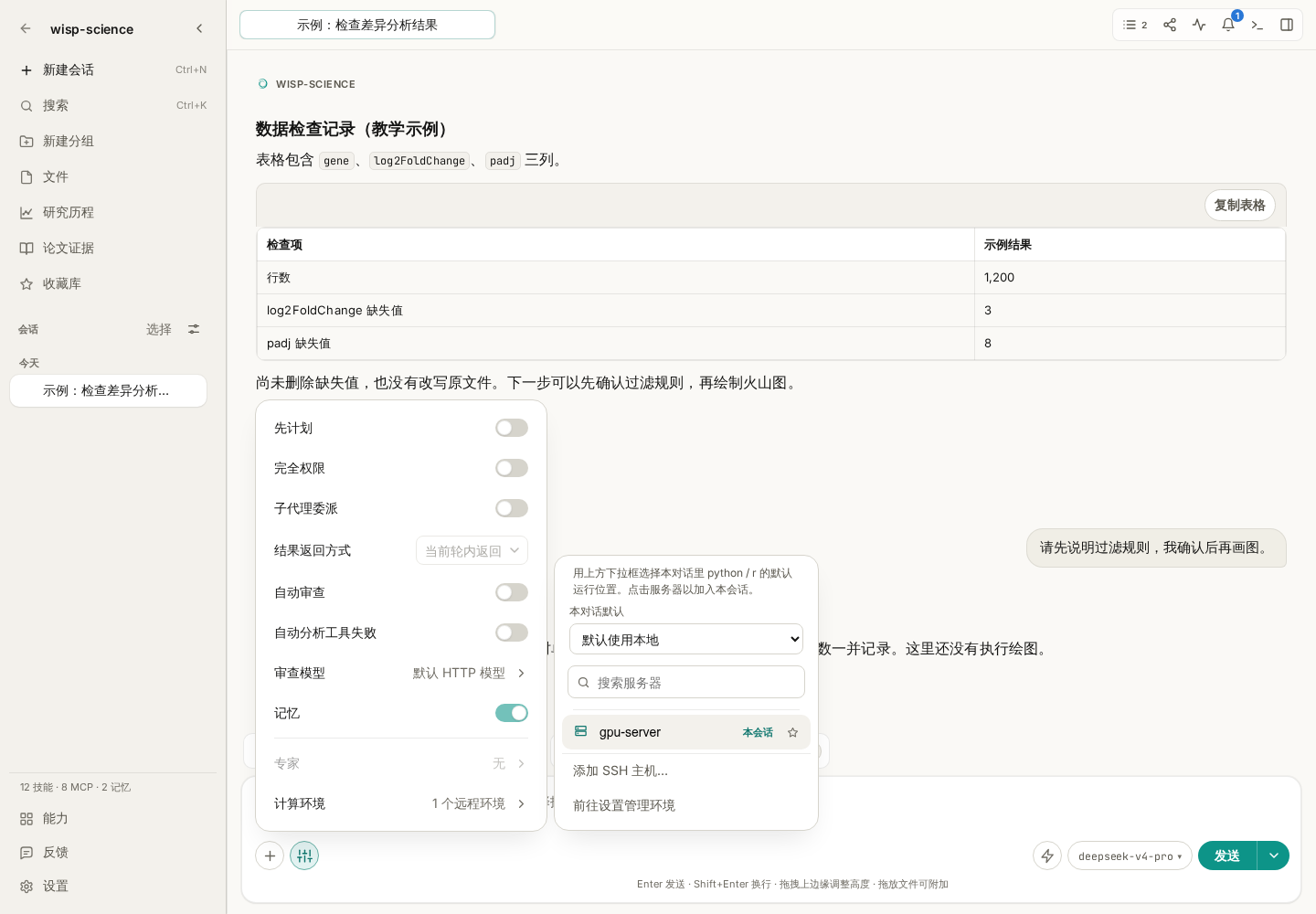Open the terminal prompt icon

tap(1258, 25)
